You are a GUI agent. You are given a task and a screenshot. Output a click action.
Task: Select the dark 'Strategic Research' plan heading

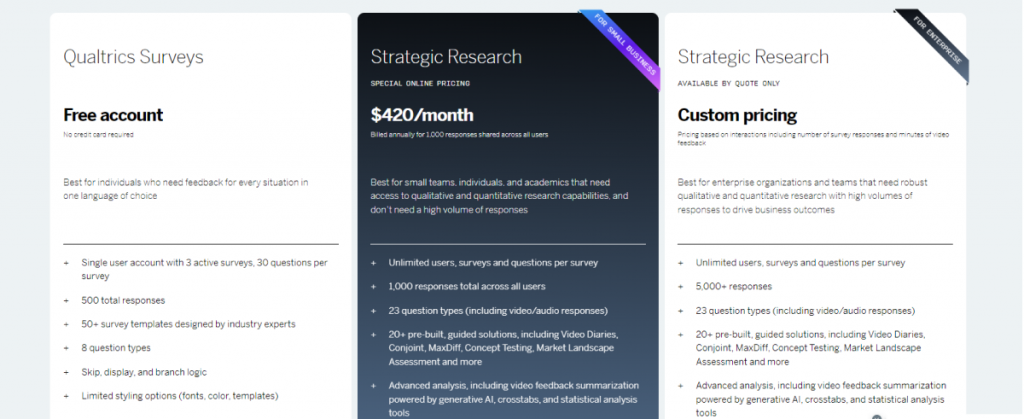446,57
